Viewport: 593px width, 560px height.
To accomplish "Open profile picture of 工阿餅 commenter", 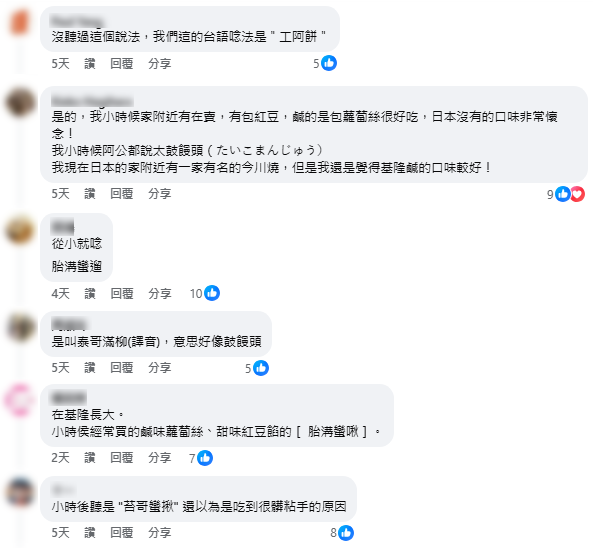I will tap(20, 22).
